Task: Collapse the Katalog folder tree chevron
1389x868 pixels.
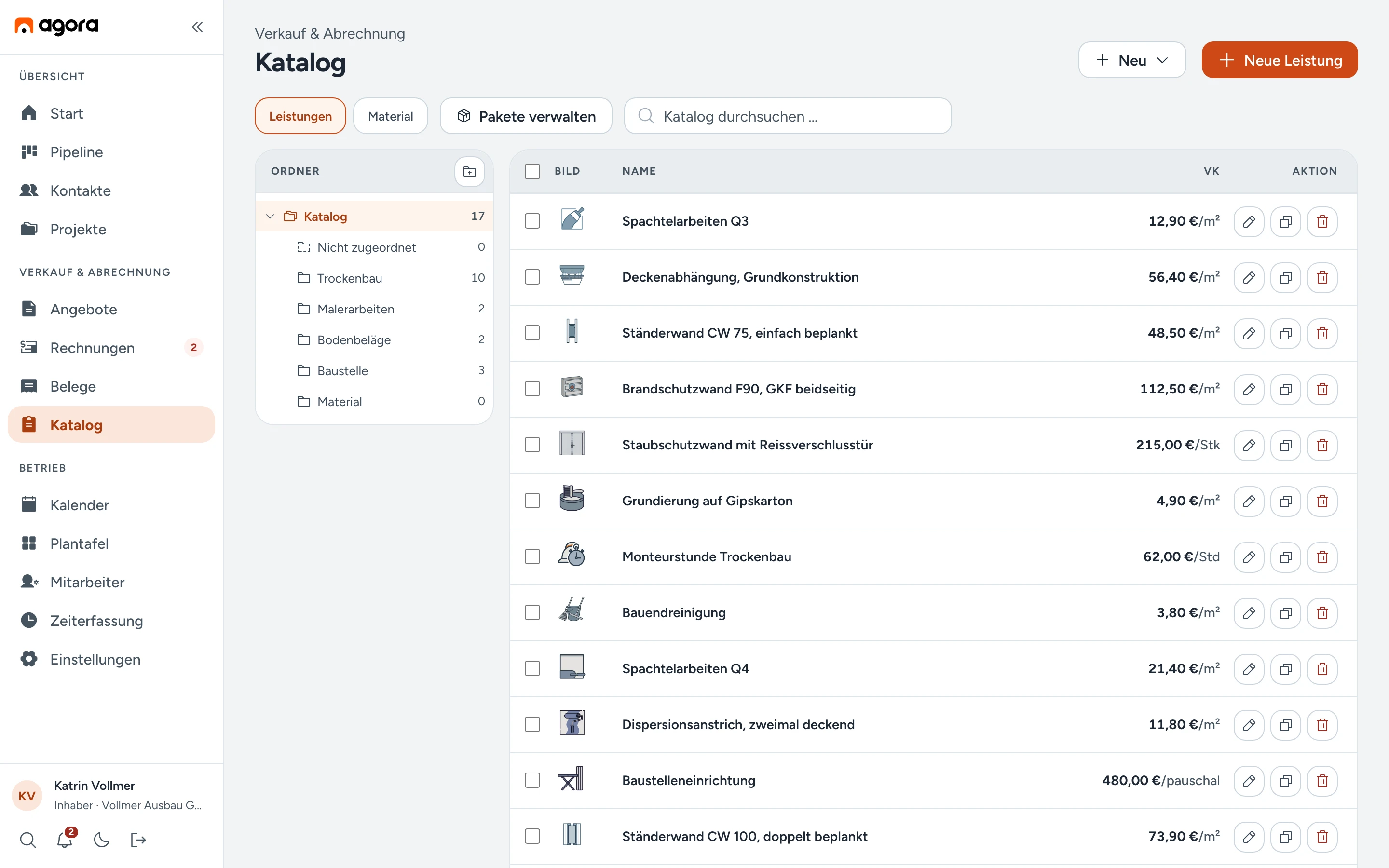Action: point(270,217)
